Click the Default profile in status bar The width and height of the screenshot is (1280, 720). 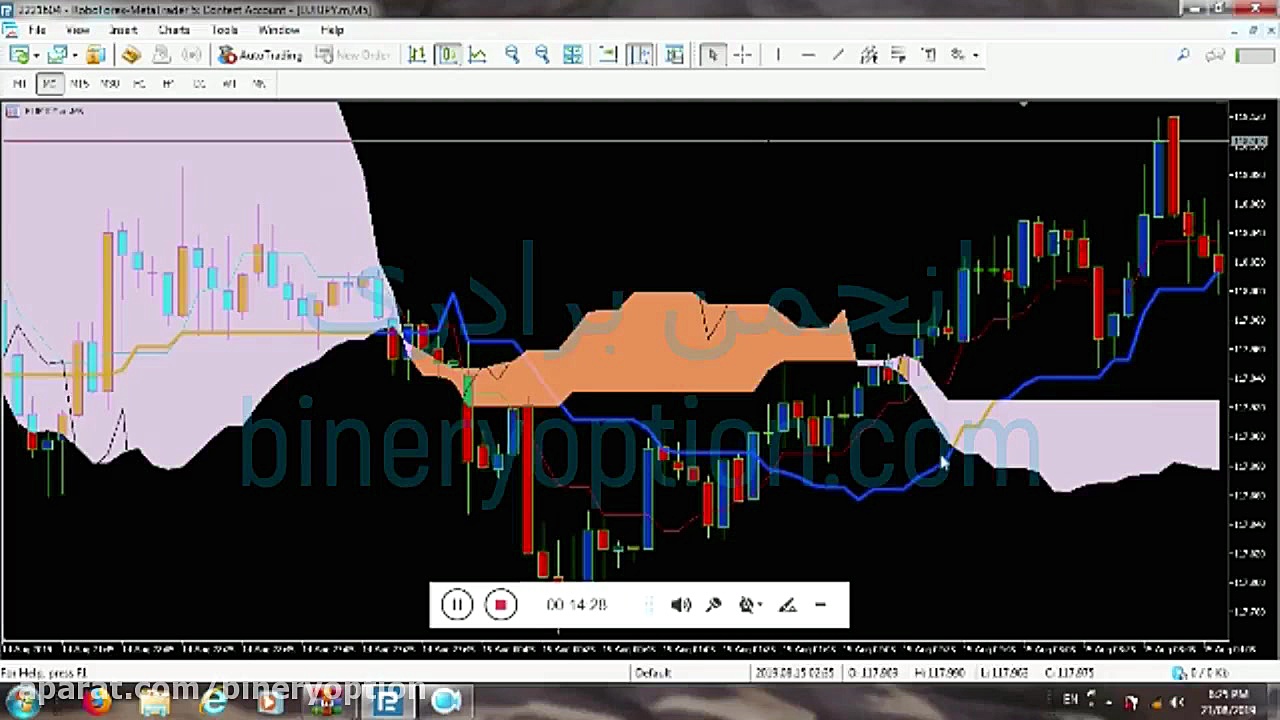[653, 673]
